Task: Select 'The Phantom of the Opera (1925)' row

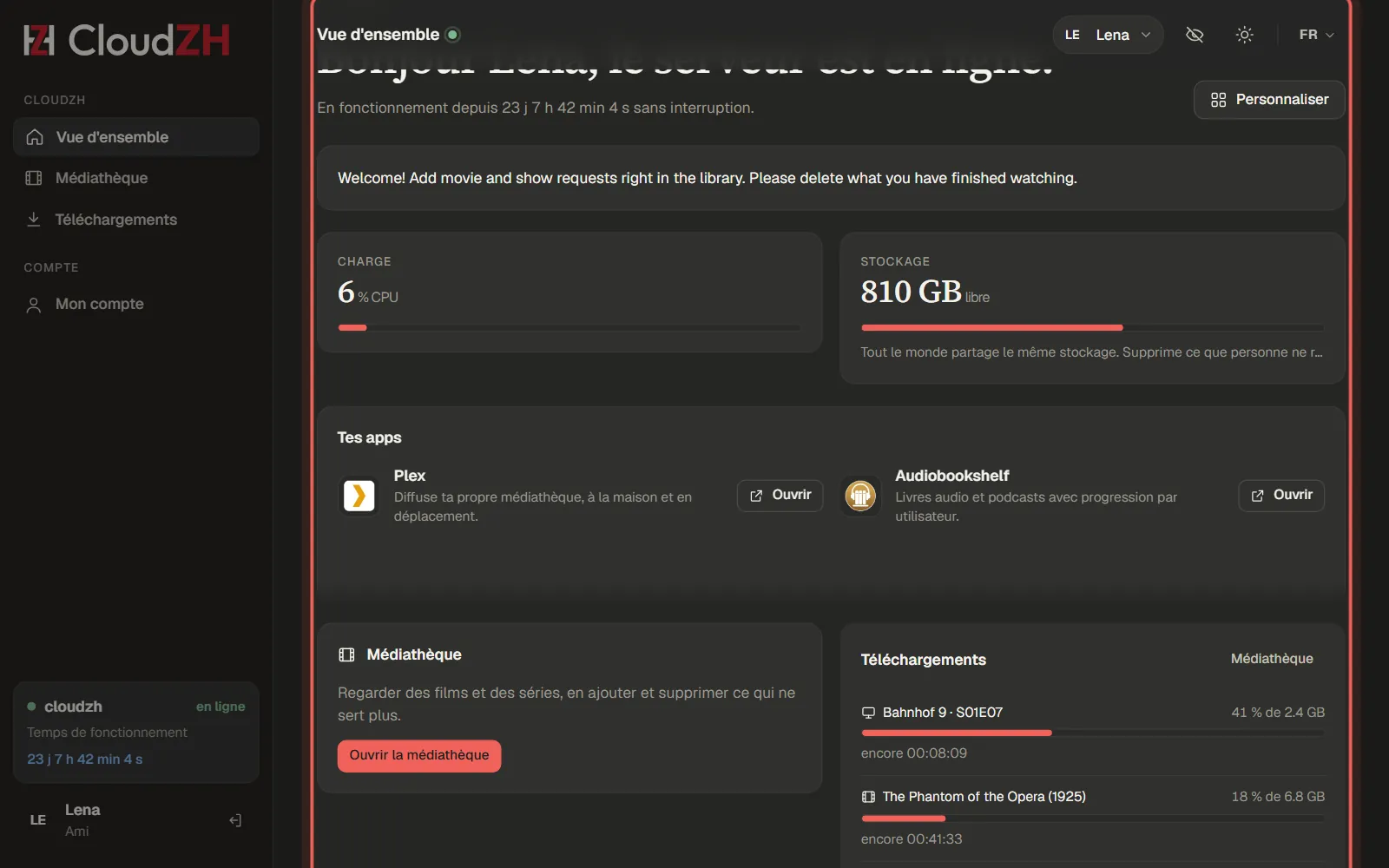Action: click(1092, 818)
